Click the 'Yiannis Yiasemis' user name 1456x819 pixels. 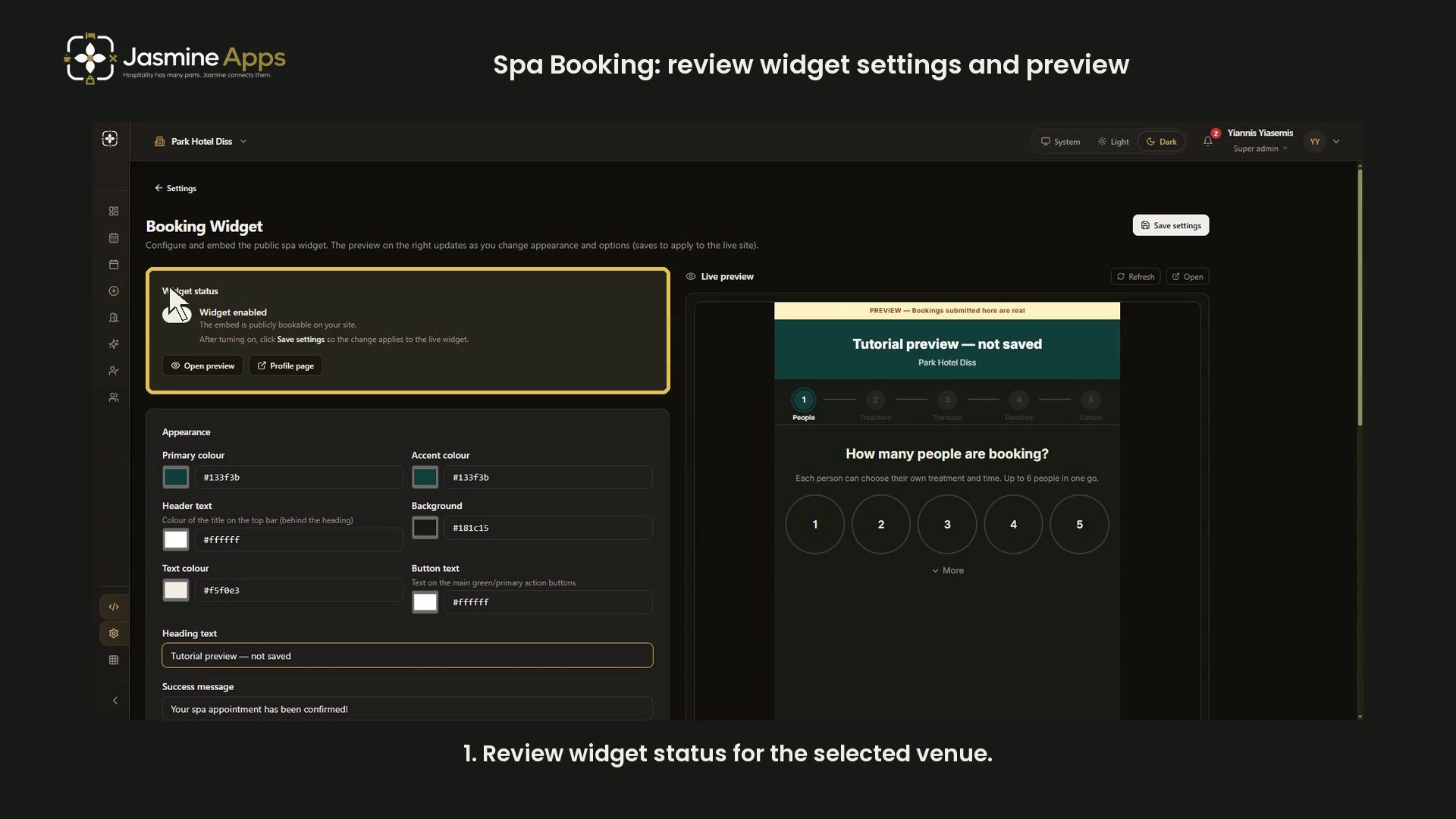[1260, 133]
